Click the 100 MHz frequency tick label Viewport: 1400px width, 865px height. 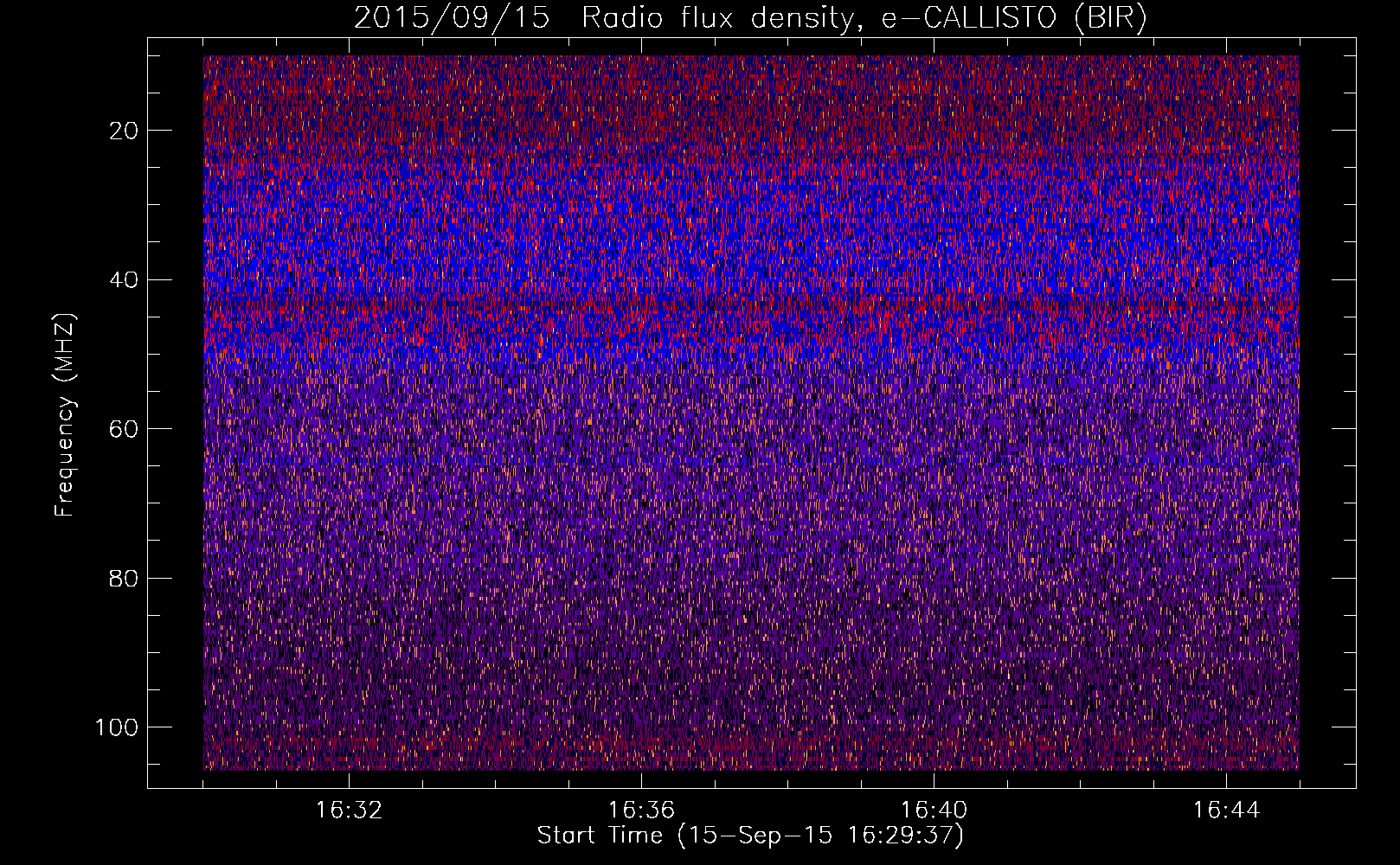tap(117, 727)
